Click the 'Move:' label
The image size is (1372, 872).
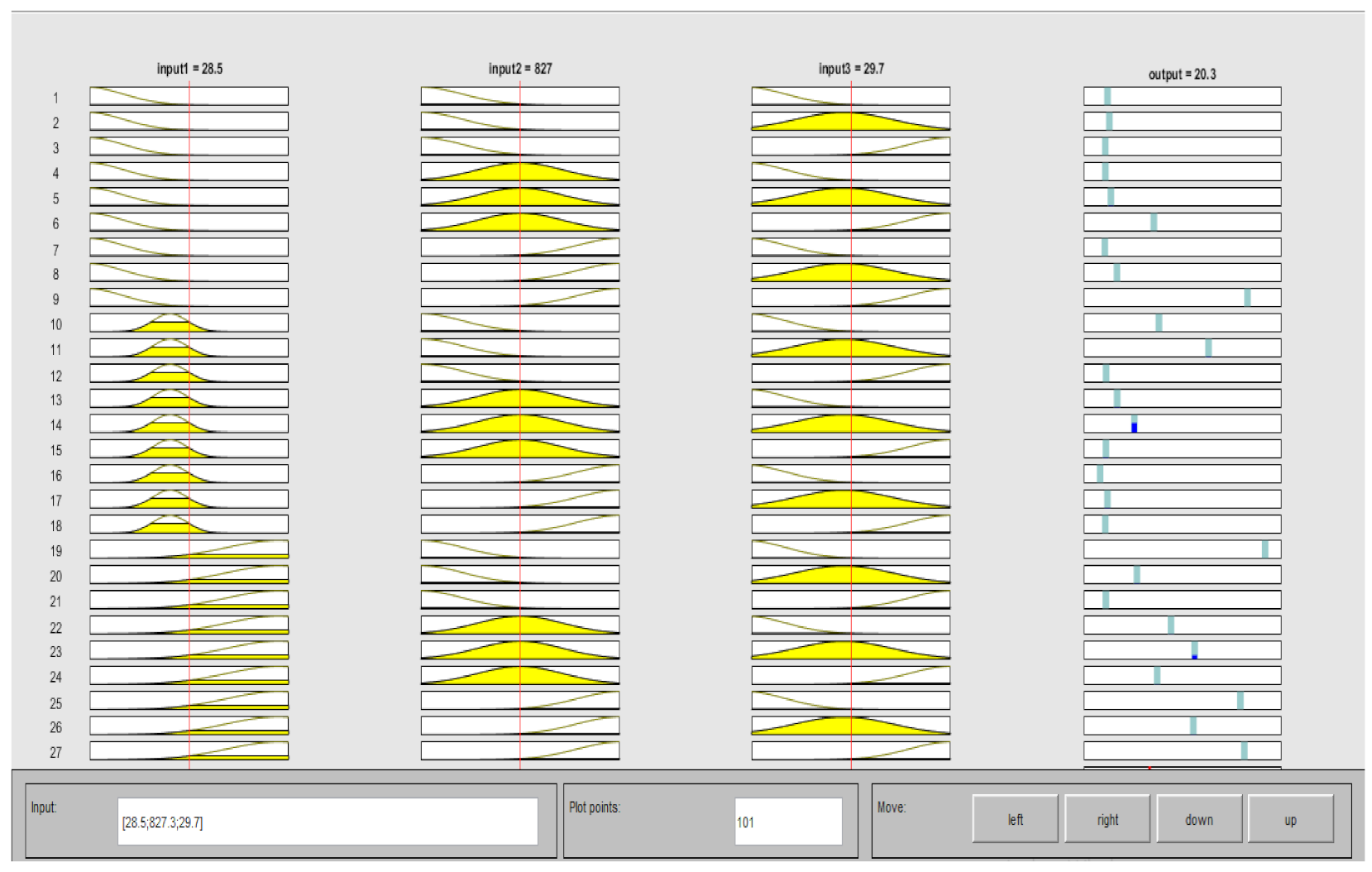pyautogui.click(x=892, y=807)
